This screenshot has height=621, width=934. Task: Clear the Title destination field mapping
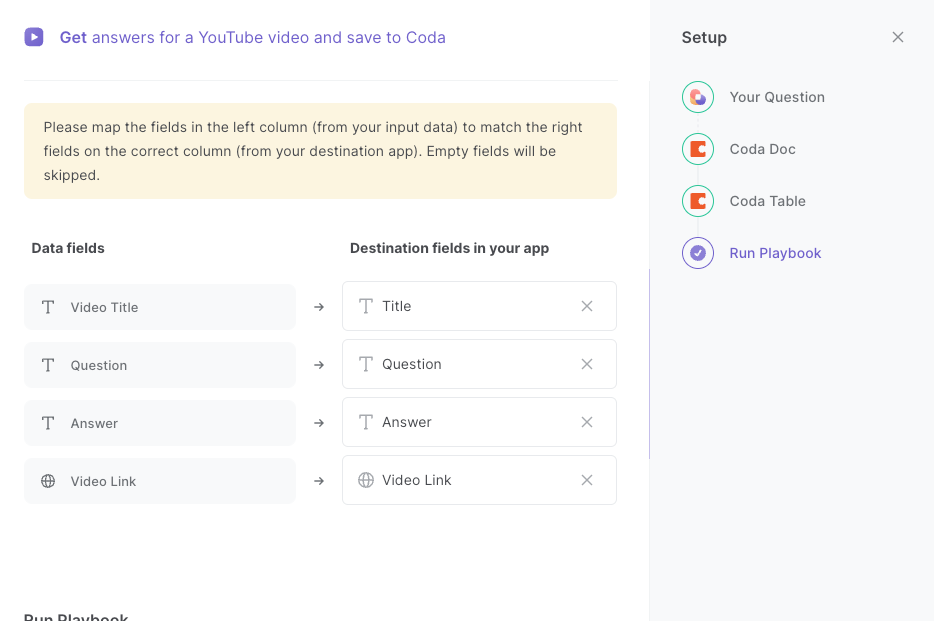587,306
